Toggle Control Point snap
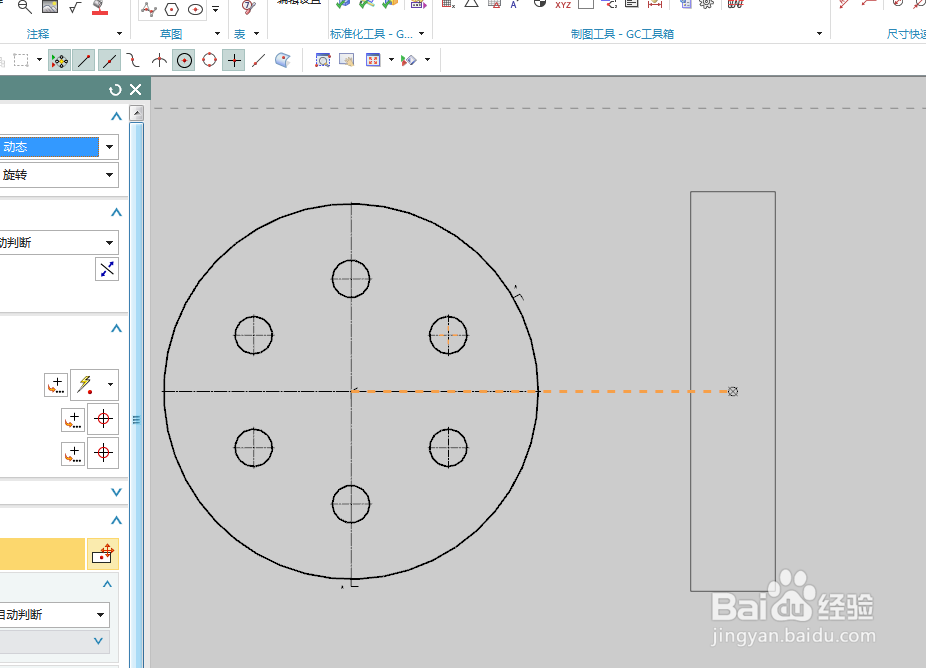Image resolution: width=926 pixels, height=668 pixels. (134, 60)
